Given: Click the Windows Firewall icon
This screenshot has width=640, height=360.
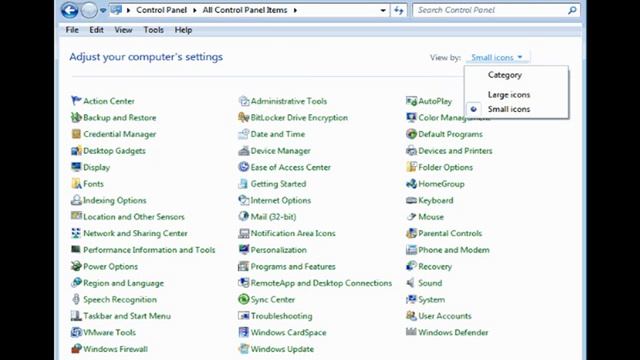Looking at the screenshot, I should tap(76, 349).
